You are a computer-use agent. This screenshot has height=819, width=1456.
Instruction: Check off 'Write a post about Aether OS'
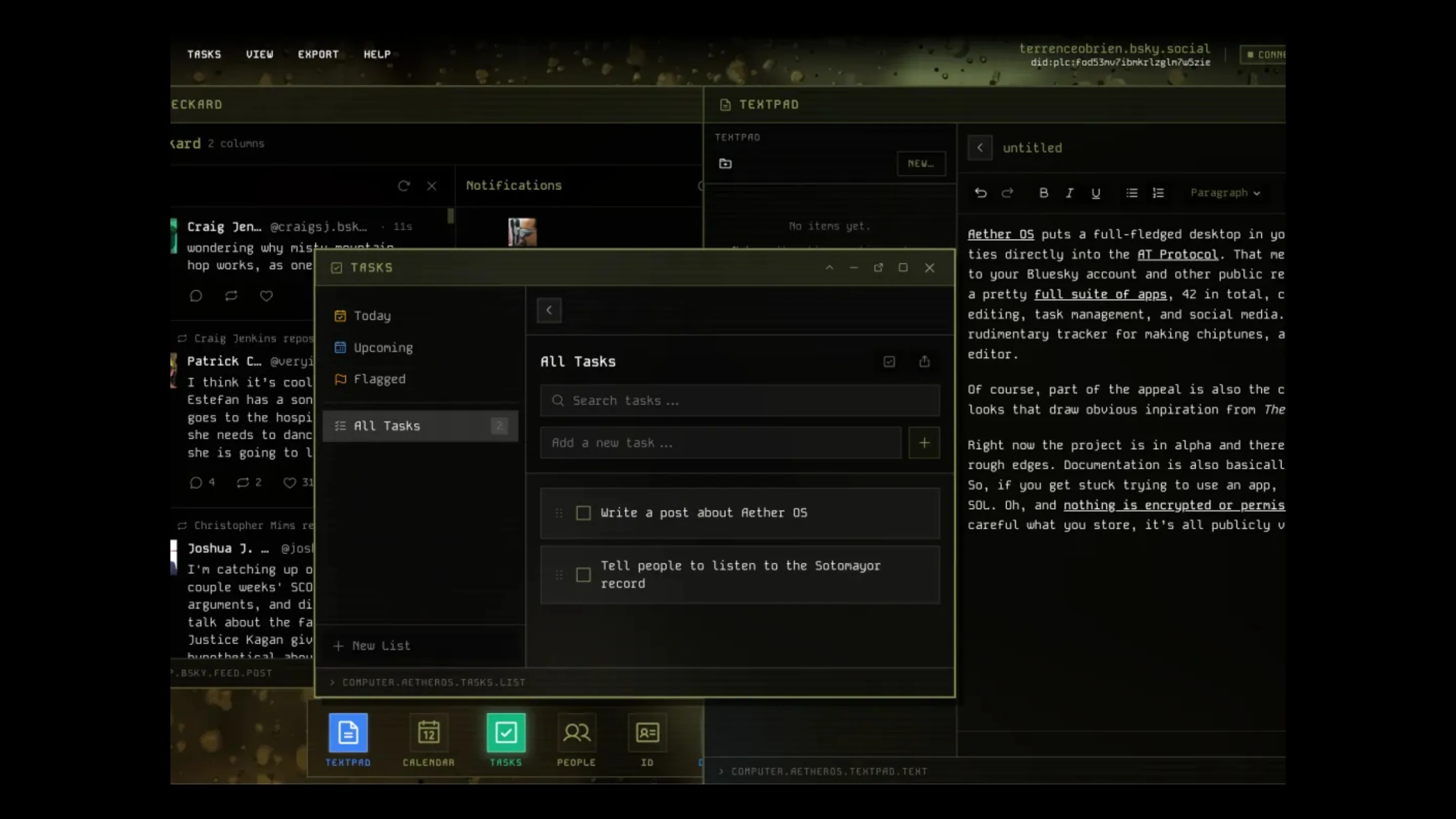583,513
